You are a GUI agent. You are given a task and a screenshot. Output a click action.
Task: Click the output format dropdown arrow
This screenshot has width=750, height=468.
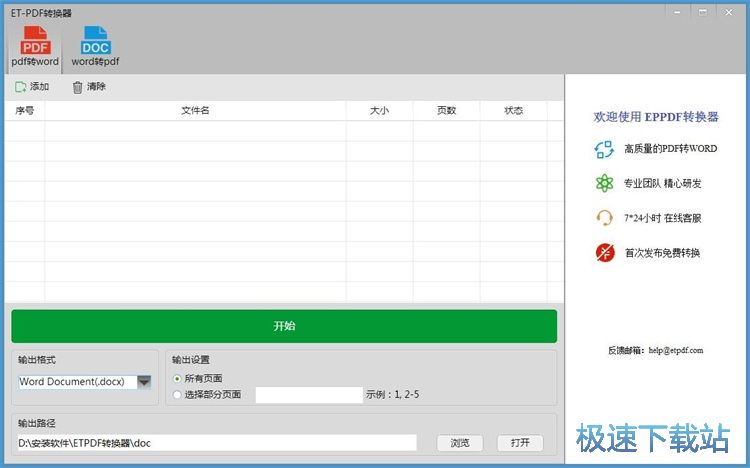[x=144, y=382]
